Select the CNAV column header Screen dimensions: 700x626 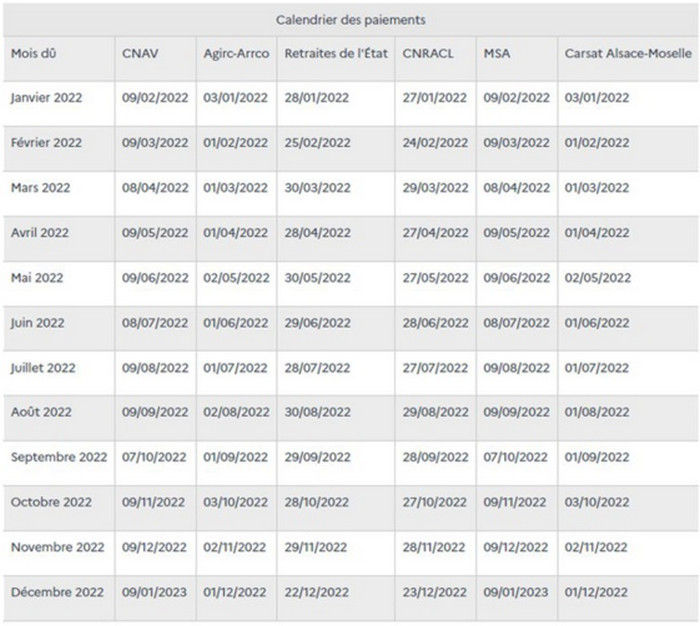[140, 54]
